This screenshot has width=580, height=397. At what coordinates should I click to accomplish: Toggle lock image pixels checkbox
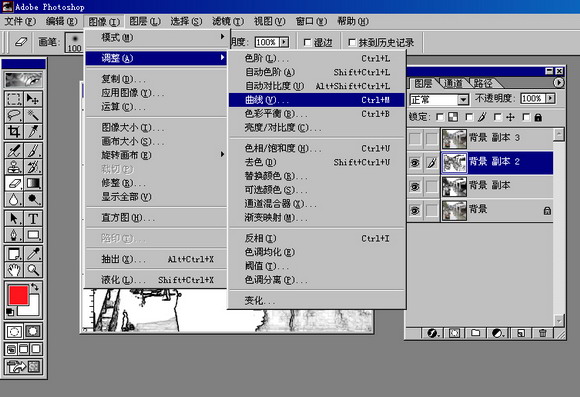(x=469, y=117)
